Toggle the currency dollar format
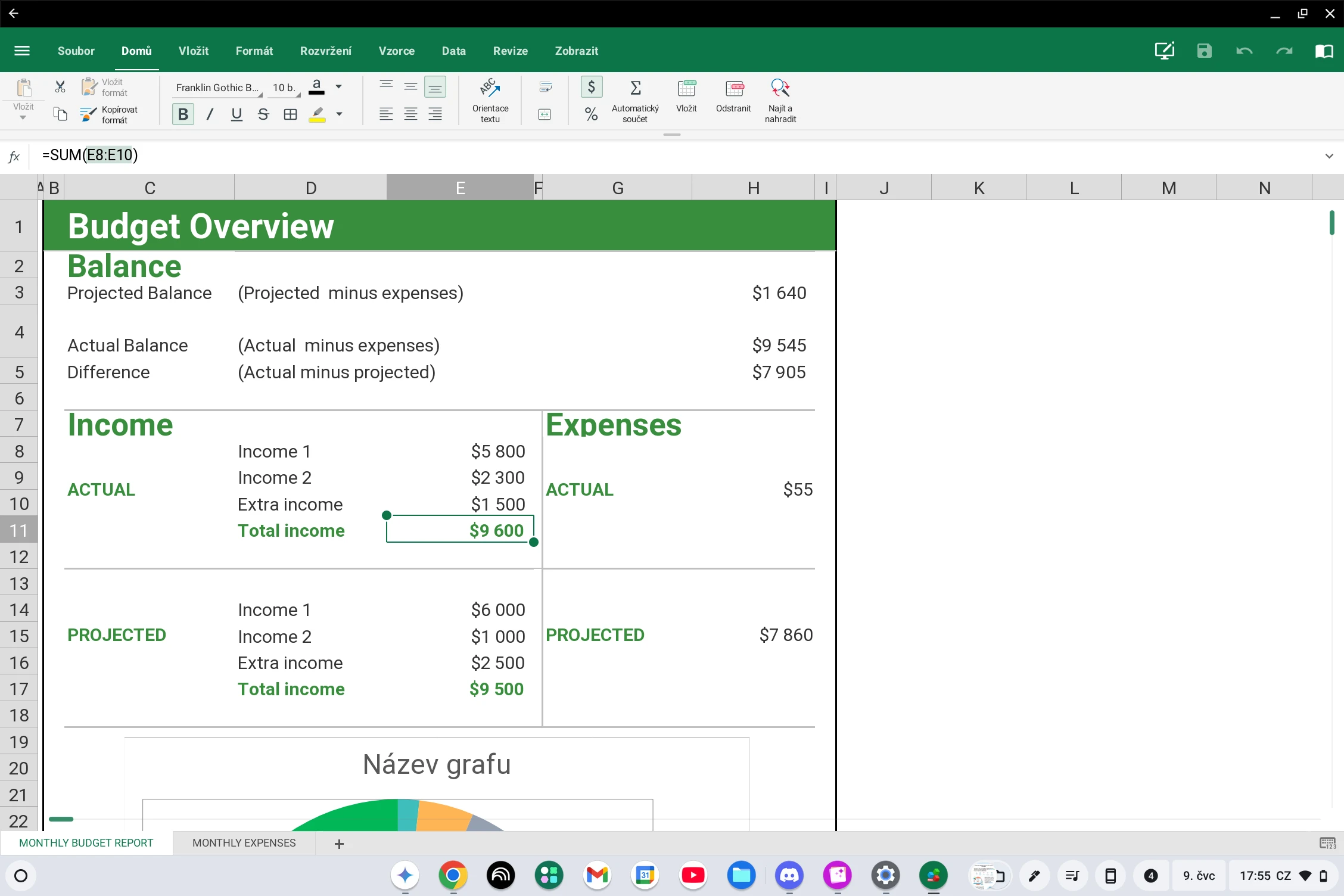 [x=592, y=87]
